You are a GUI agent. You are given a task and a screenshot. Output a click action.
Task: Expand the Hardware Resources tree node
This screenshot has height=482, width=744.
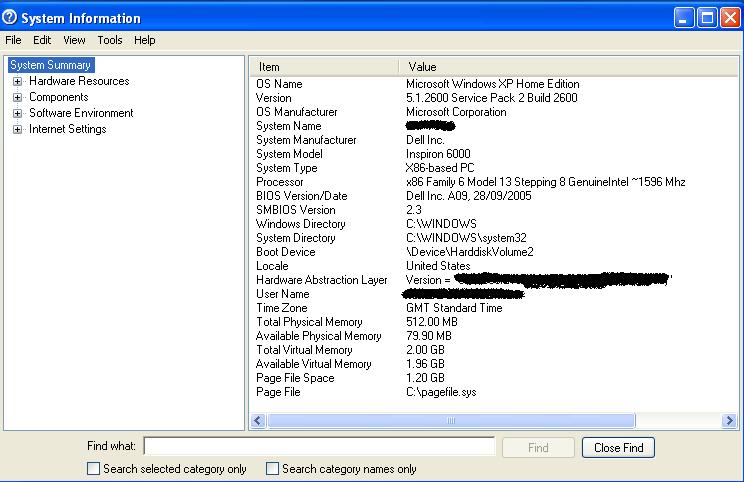[x=17, y=81]
